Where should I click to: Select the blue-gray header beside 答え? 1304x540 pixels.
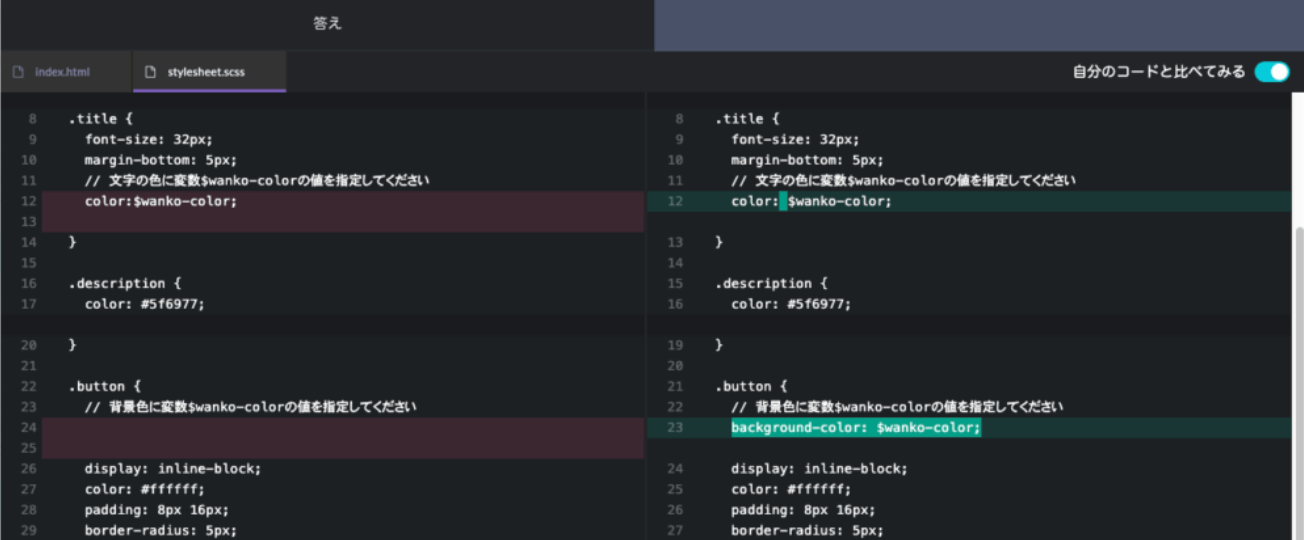(x=979, y=24)
